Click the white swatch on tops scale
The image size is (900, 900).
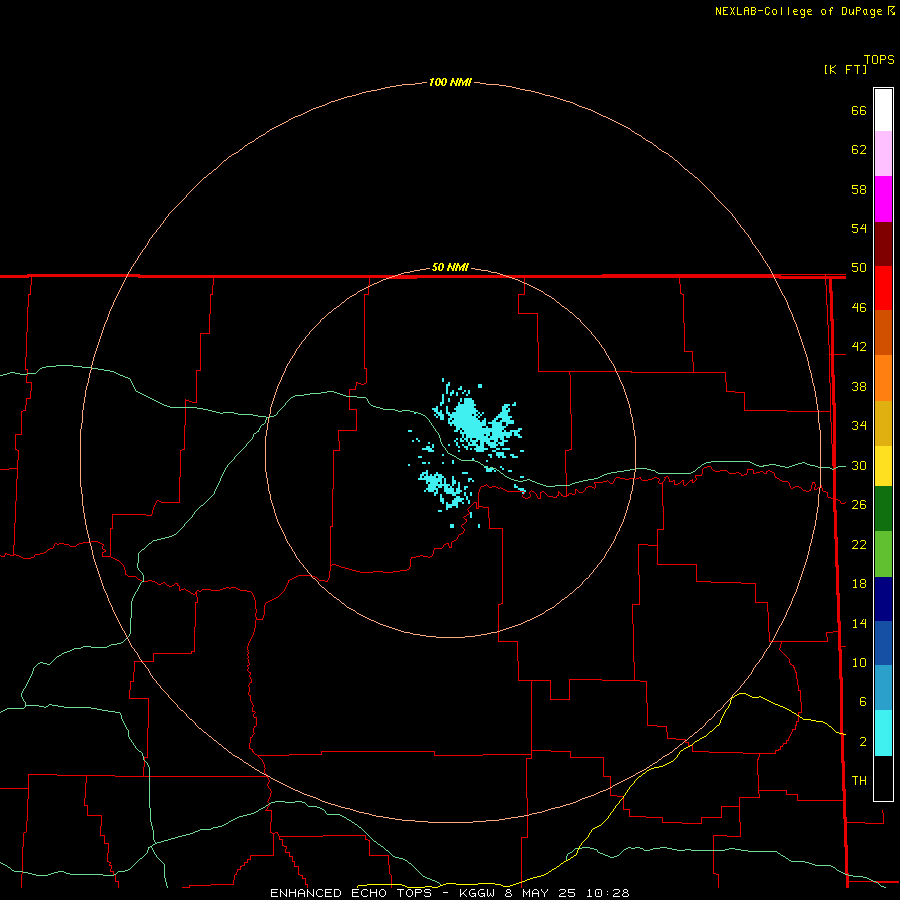883,110
